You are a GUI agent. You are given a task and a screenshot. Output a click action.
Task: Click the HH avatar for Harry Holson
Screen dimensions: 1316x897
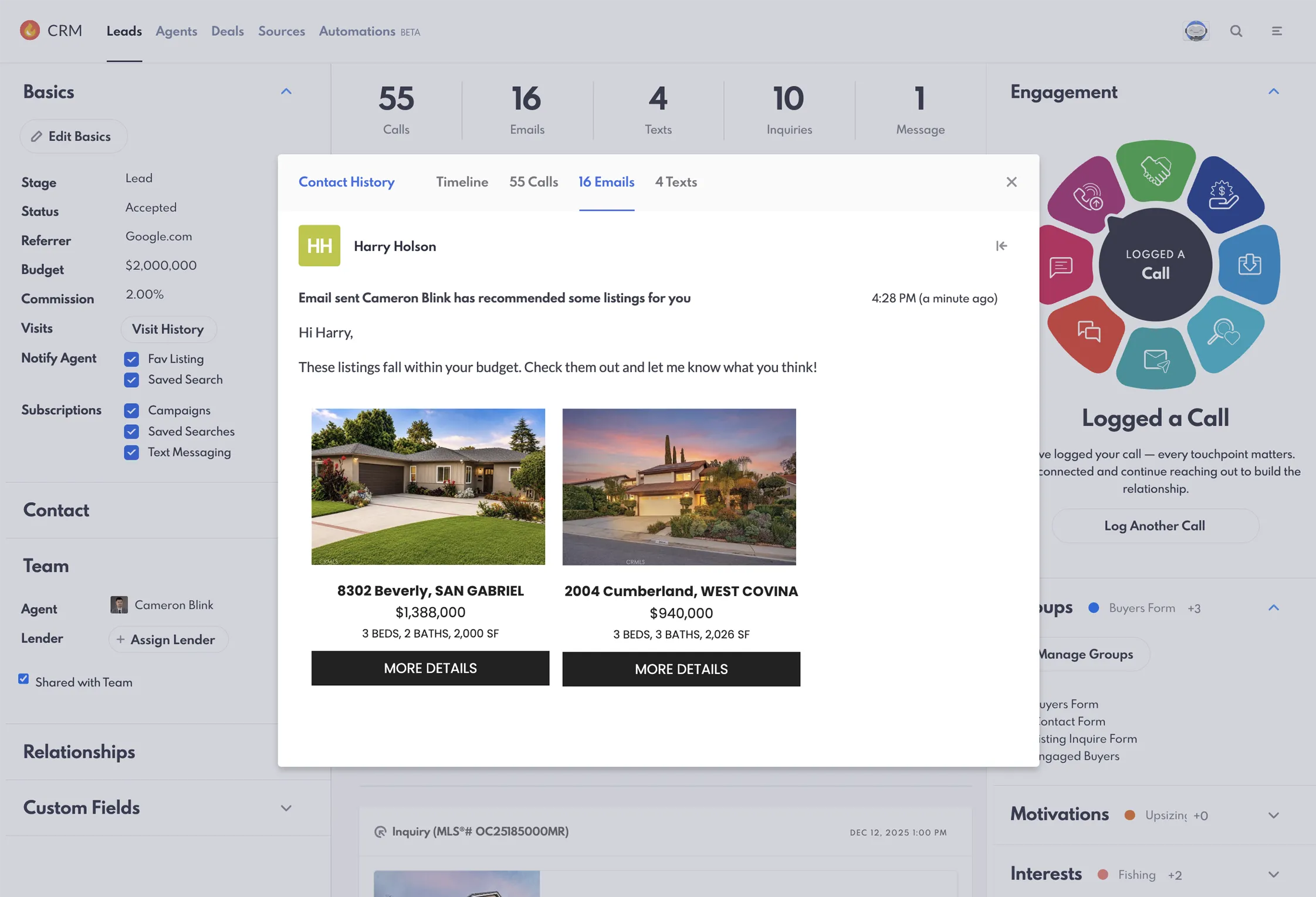pos(319,246)
